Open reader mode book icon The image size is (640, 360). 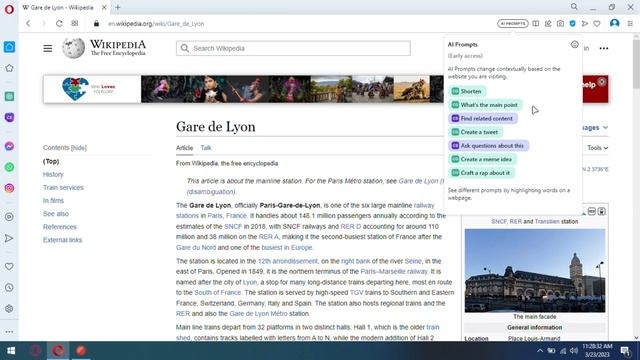tap(536, 24)
